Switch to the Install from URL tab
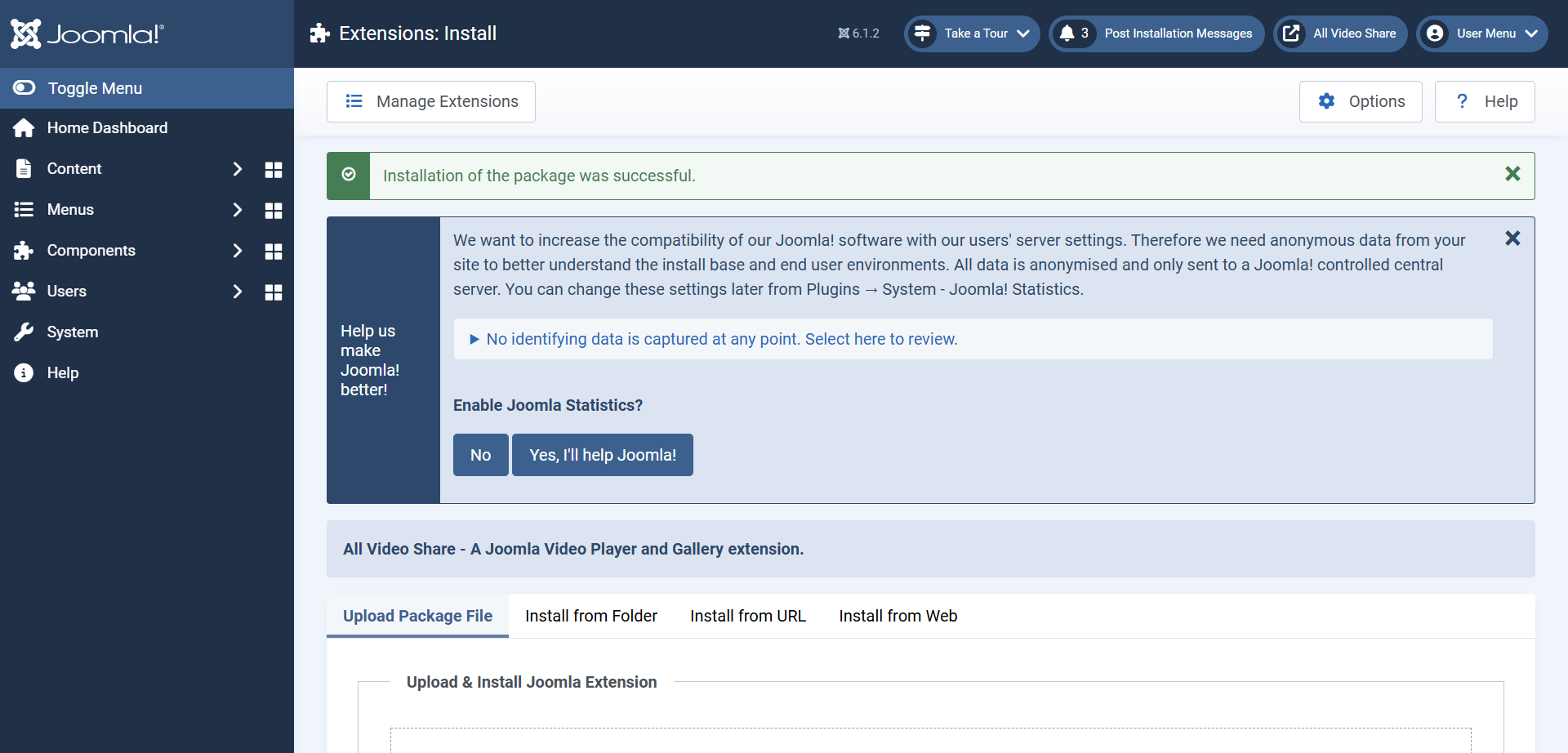1568x753 pixels. pyautogui.click(x=748, y=616)
